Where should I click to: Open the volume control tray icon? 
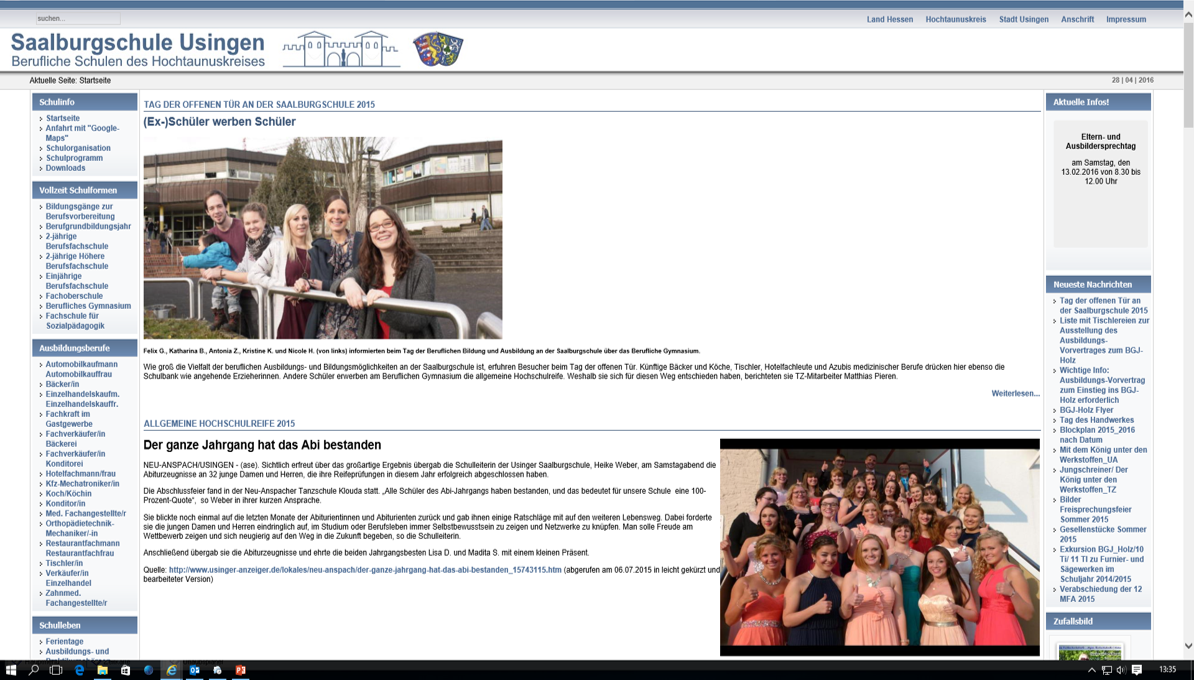[x=1120, y=670]
